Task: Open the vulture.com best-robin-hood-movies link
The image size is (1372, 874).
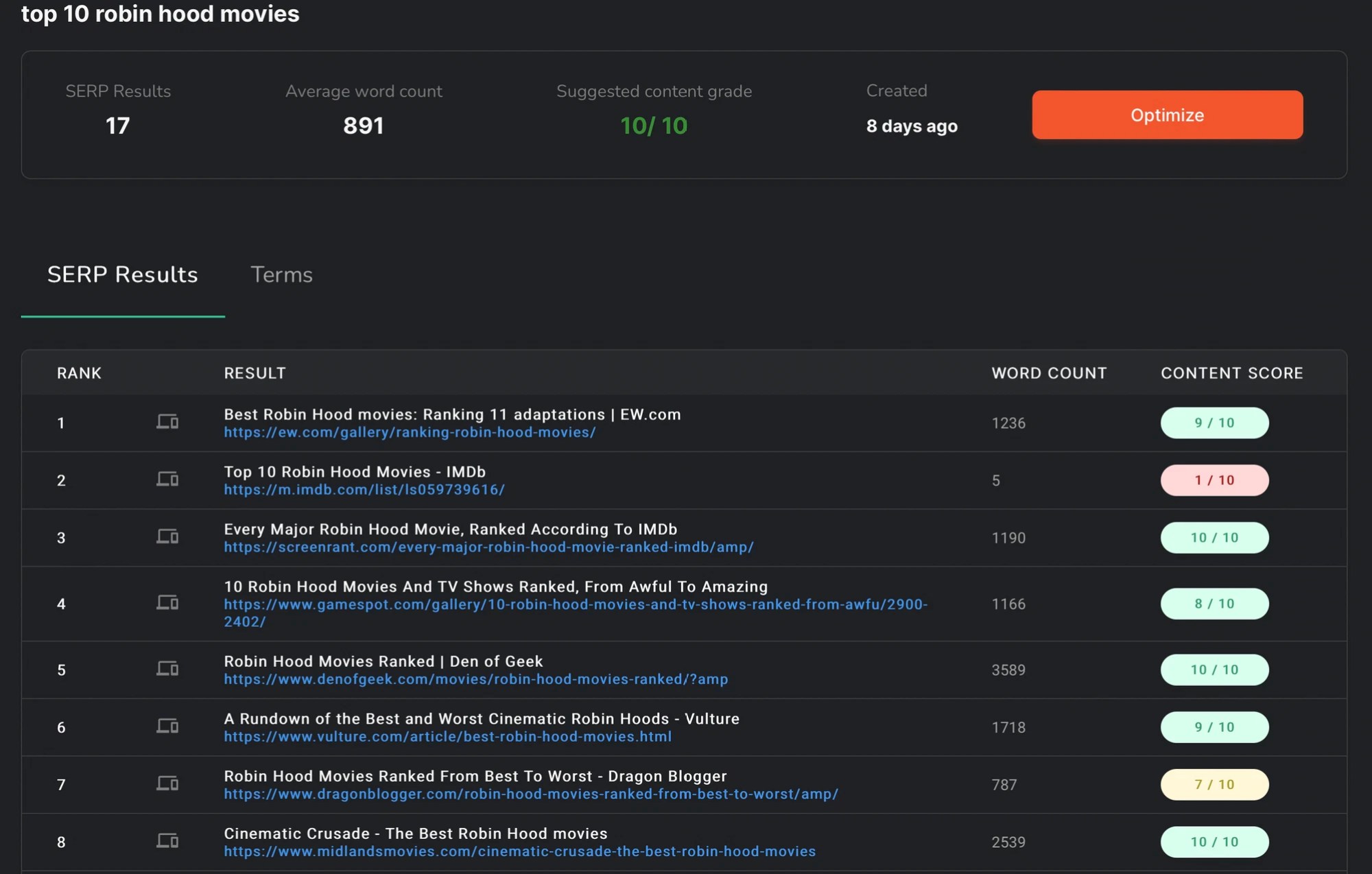Action: (x=447, y=737)
